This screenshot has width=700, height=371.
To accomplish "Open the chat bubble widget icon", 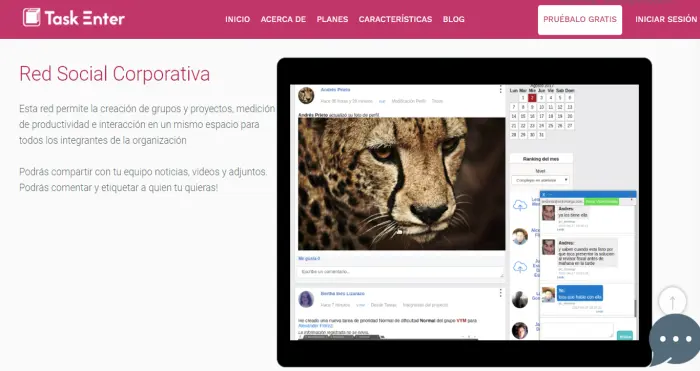I will click(x=675, y=339).
